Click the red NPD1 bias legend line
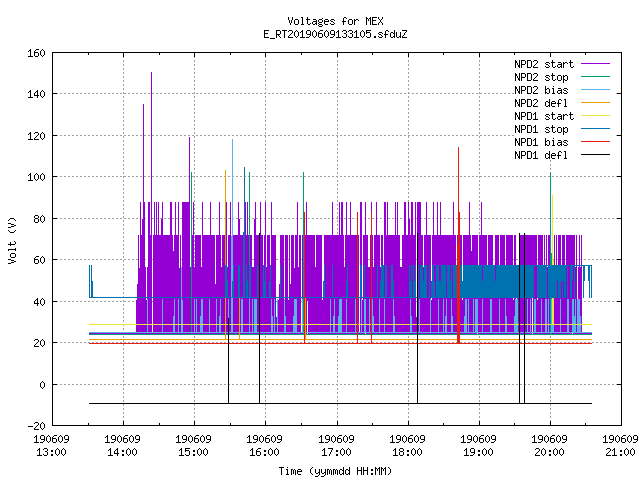640x480 pixels. pos(595,142)
